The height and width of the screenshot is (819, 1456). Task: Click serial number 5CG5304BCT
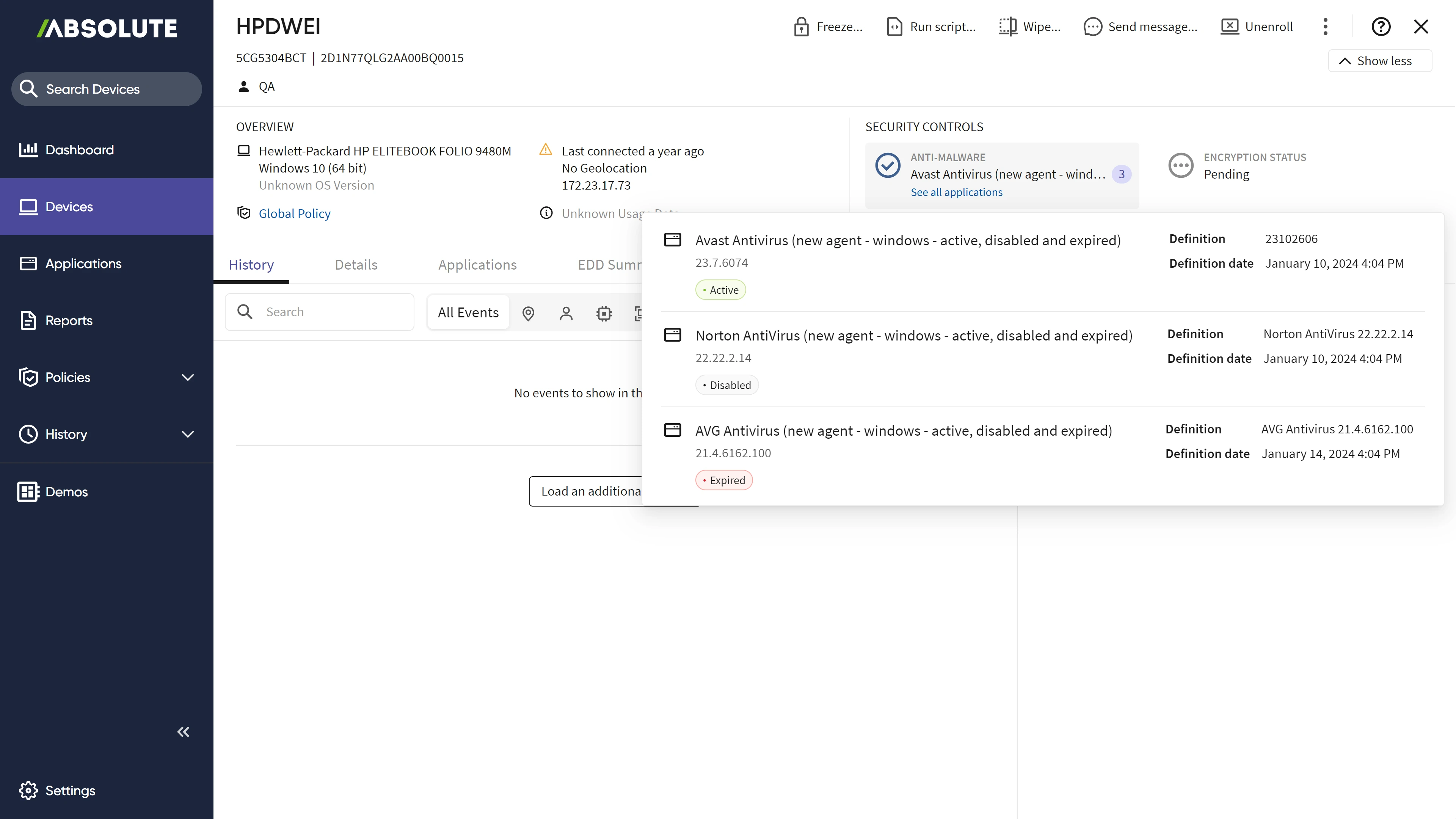271,58
